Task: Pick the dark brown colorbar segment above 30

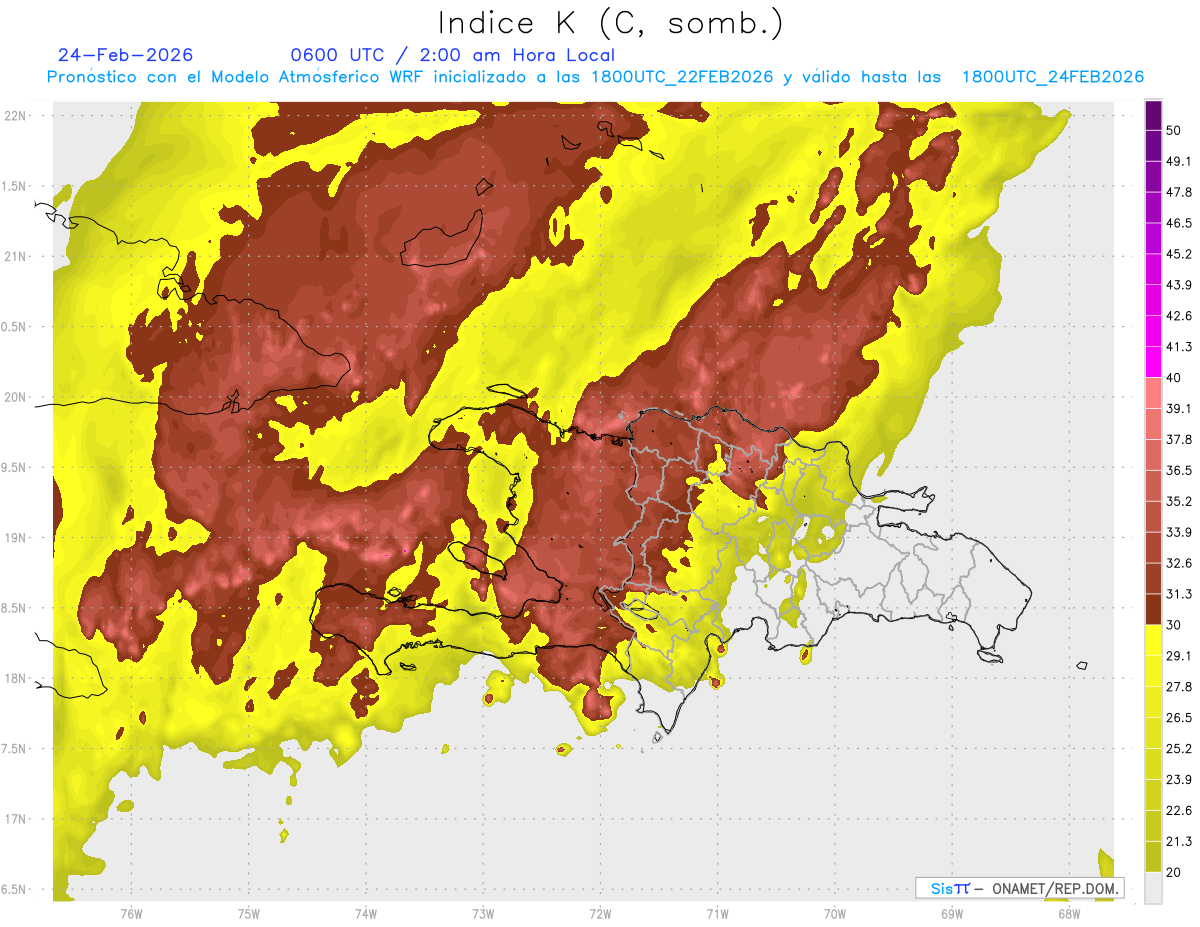Action: 1153,609
